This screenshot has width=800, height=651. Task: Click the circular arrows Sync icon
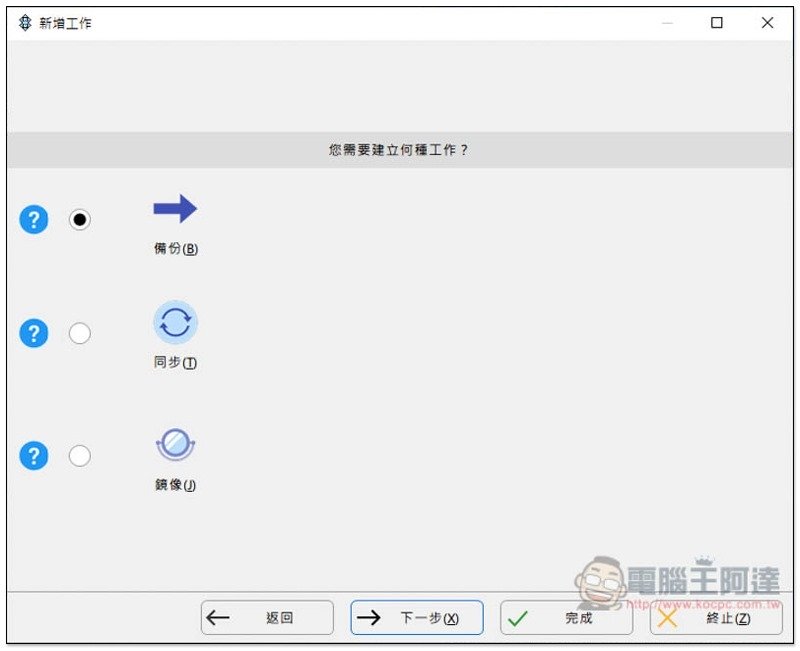pos(175,323)
